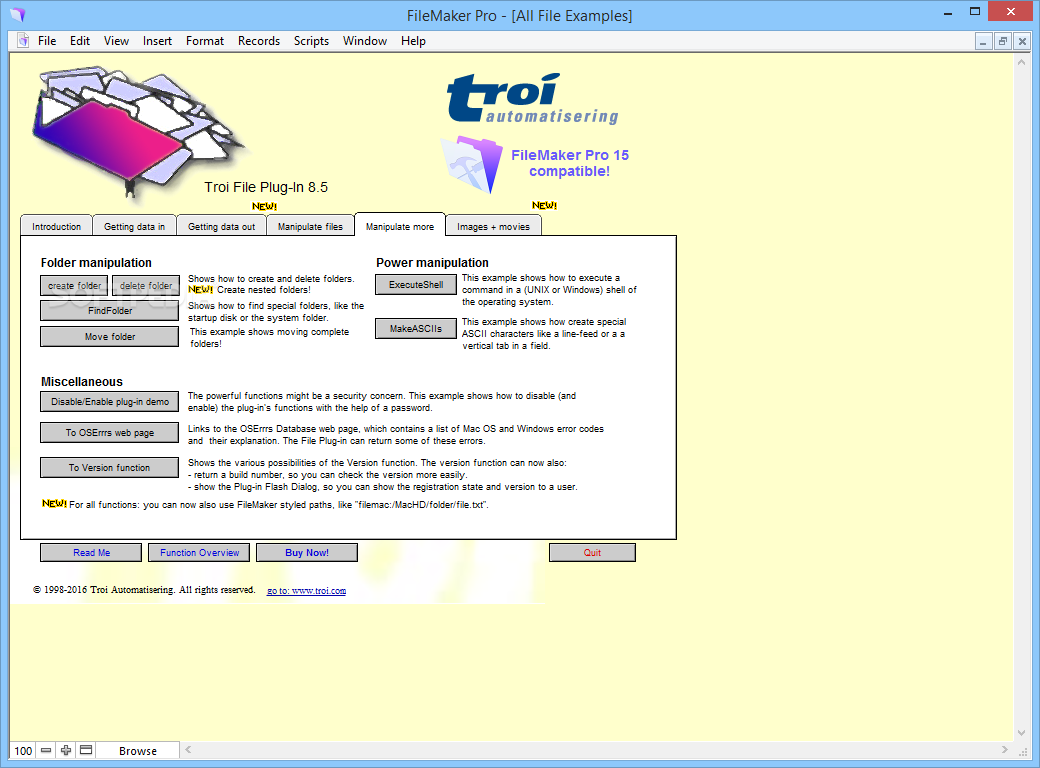This screenshot has width=1040, height=768.
Task: Open the Window menu
Action: click(x=365, y=40)
